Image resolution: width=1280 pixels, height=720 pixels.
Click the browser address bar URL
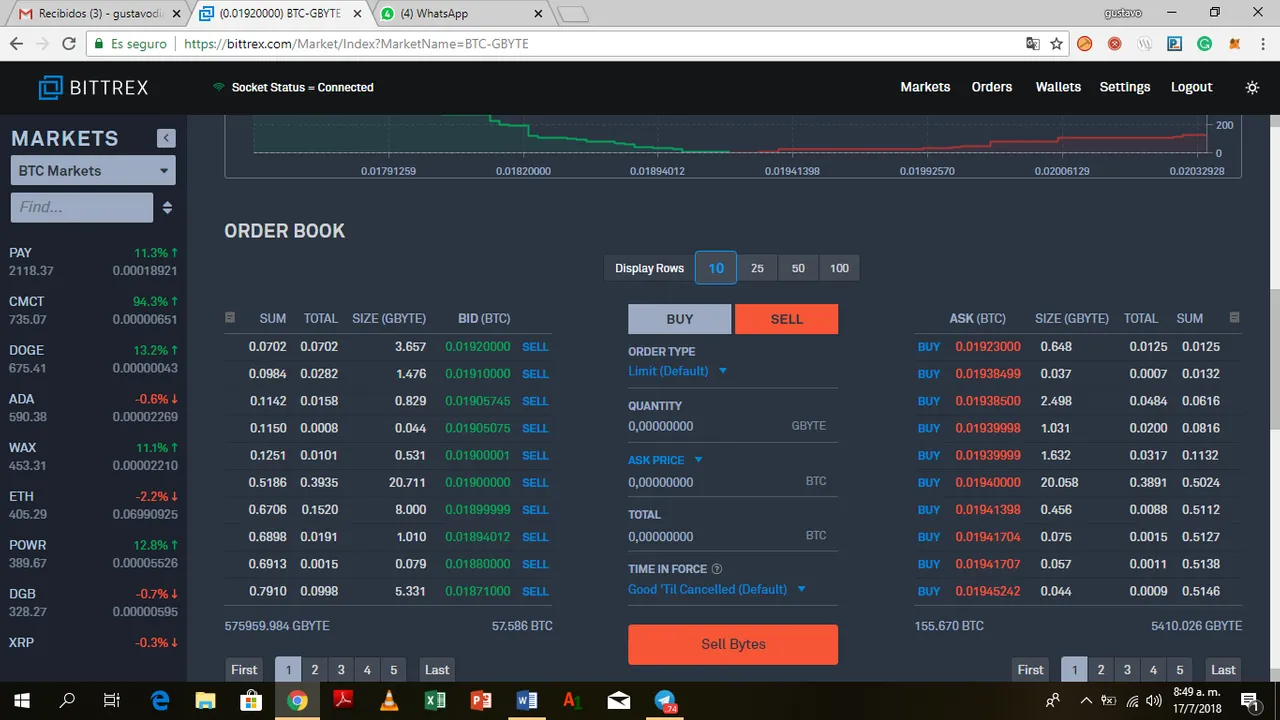356,44
